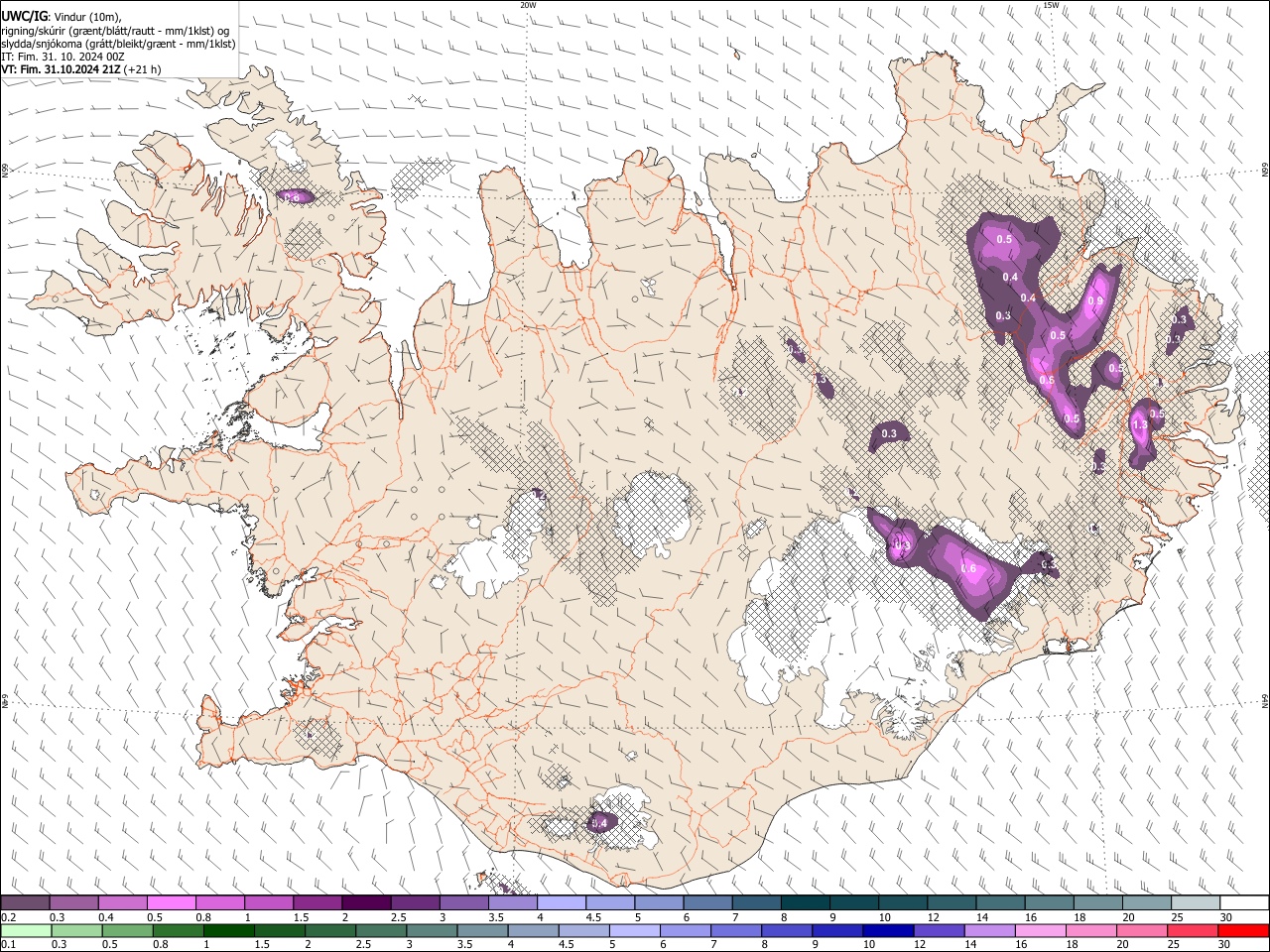1270x952 pixels.
Task: Click the darkest green 1–1.5 legend swatch
Action: point(228,930)
